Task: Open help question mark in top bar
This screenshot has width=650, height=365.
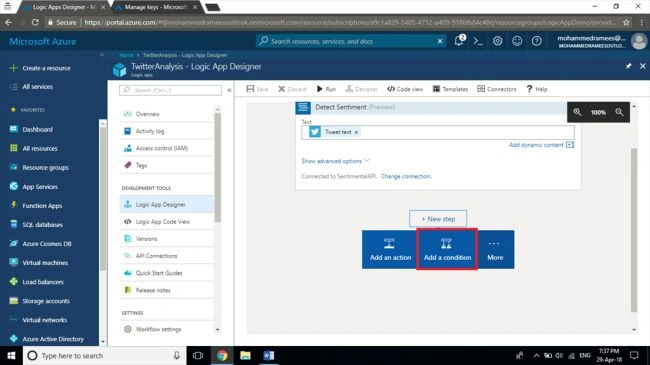Action: tap(536, 41)
